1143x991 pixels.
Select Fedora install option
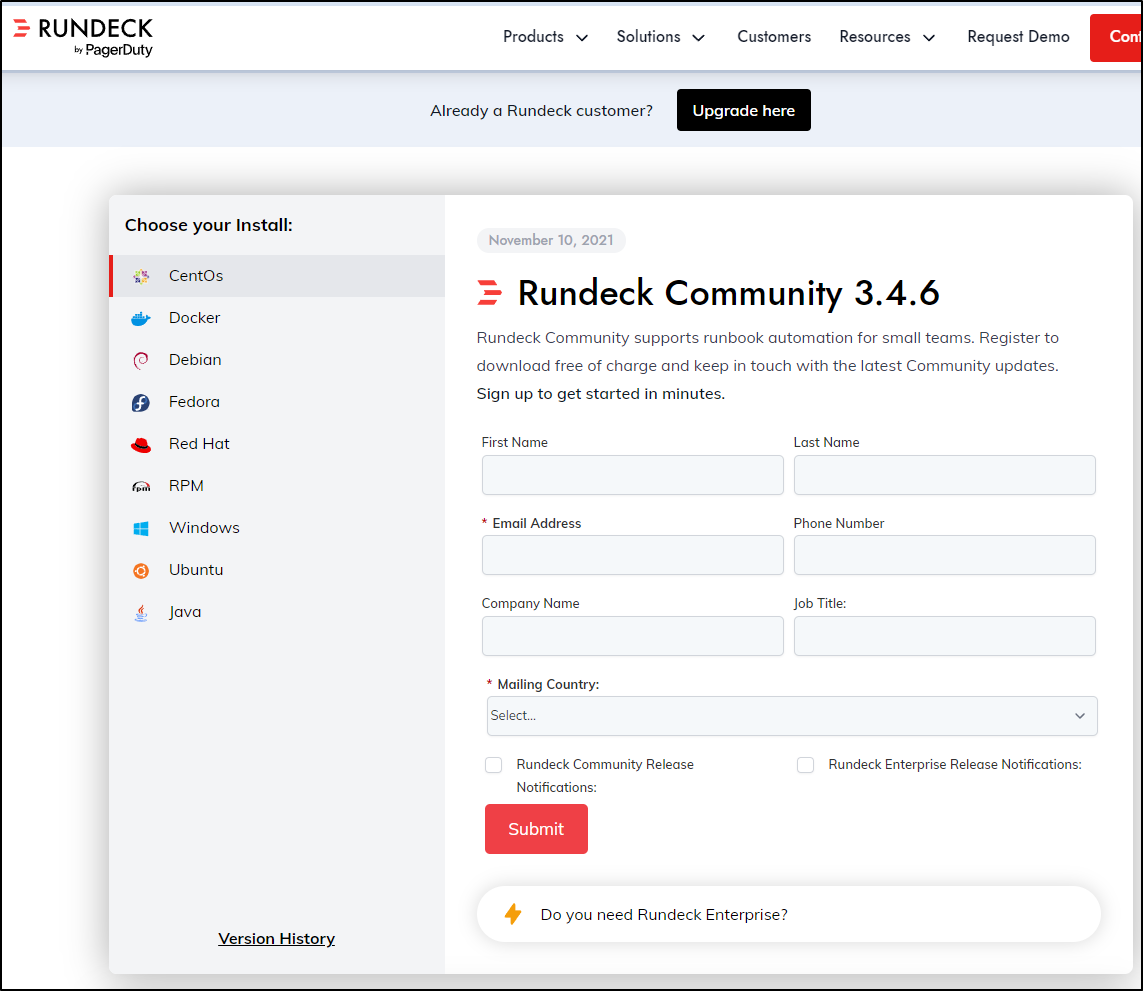[x=277, y=402]
